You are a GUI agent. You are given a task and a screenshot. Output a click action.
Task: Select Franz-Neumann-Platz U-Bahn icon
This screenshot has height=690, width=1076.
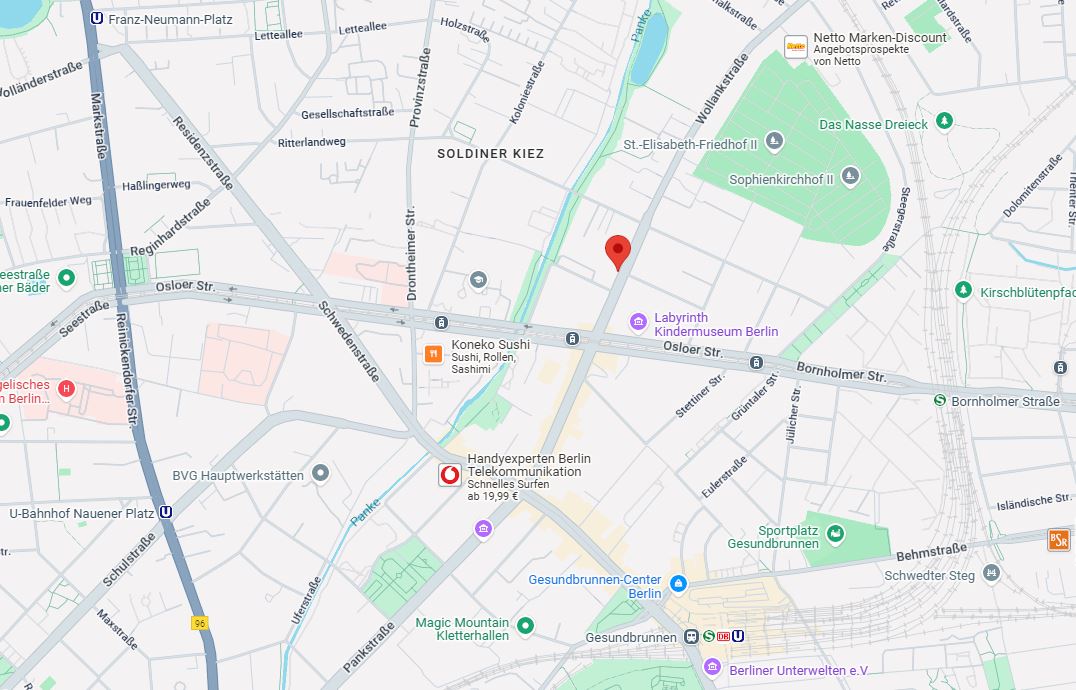click(x=97, y=19)
